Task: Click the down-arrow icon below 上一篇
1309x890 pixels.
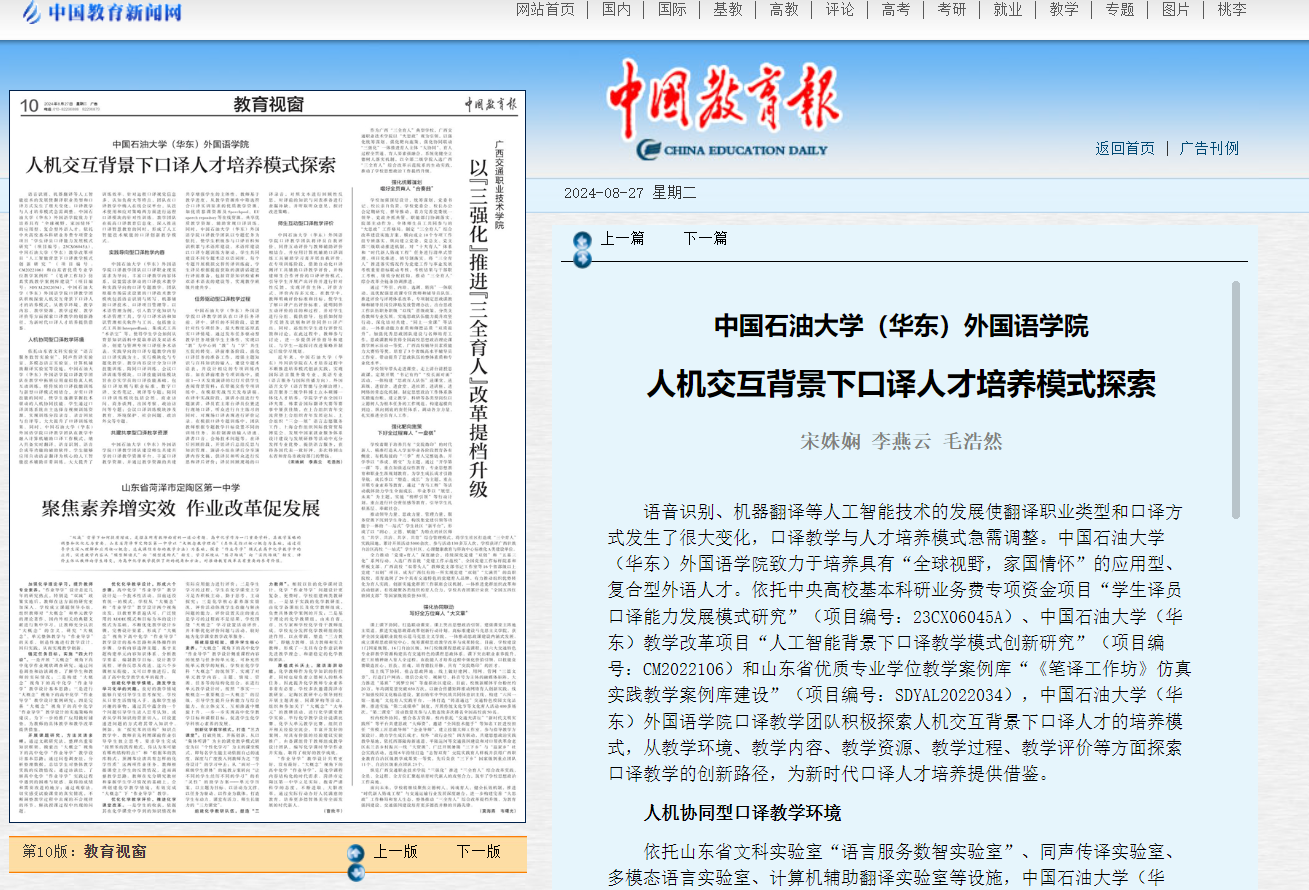Action: [582, 259]
